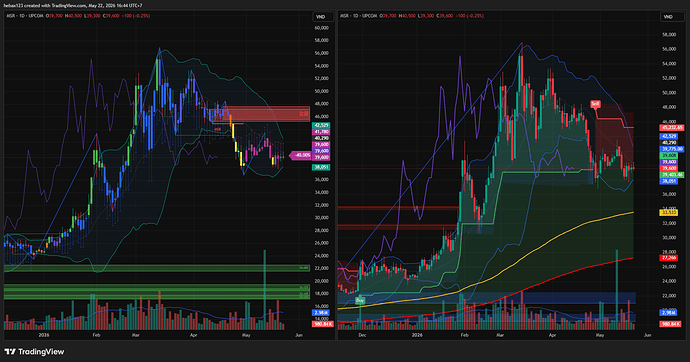Click the TradingView logo at bottom left
Viewport: 690px width, 362px height.
point(34,351)
